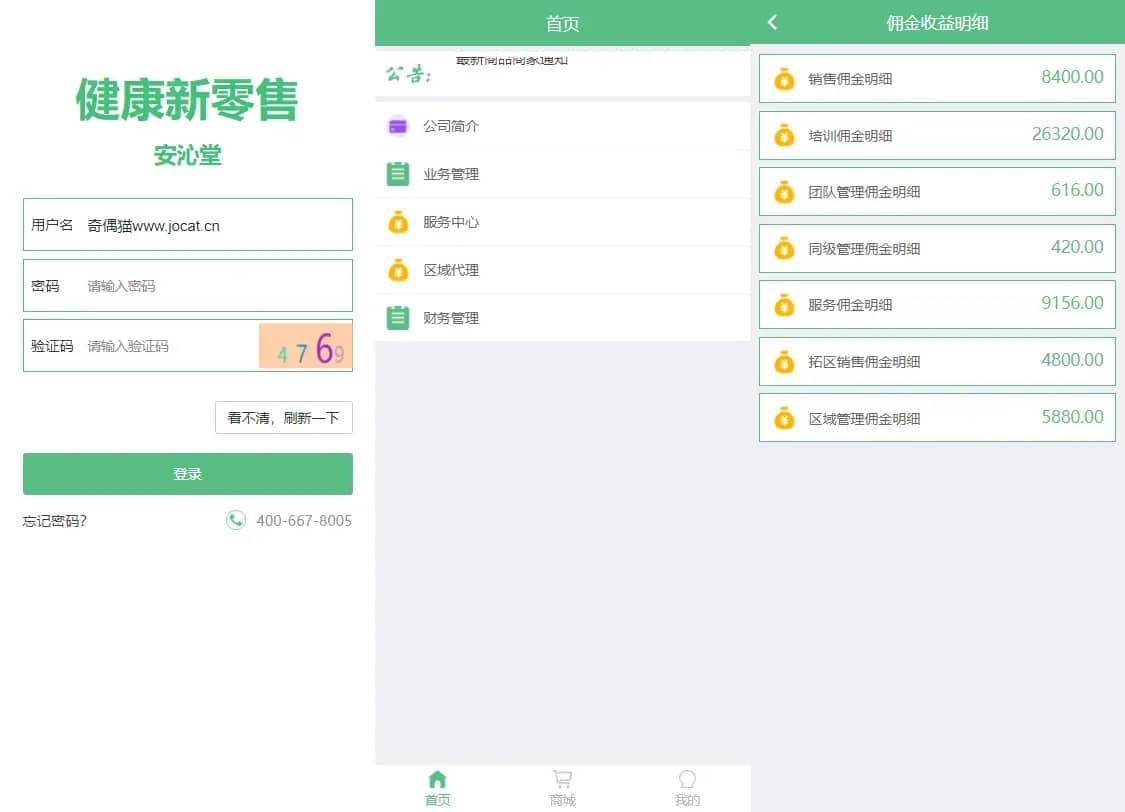Screen dimensions: 1125x812
Task: Click the 佣金收益明细 page title
Action: (937, 23)
